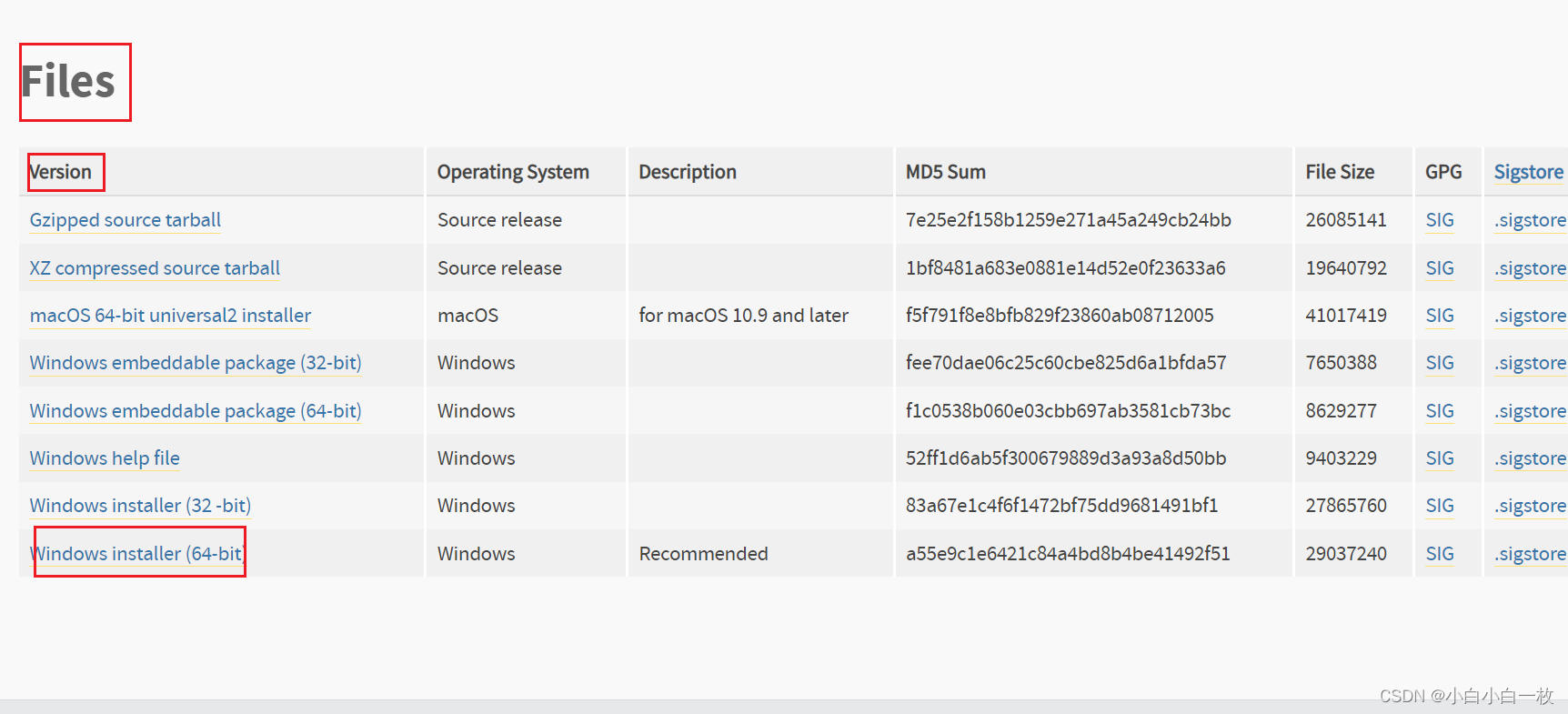Image resolution: width=1568 pixels, height=714 pixels.
Task: Click file size 9403229
Action: pos(1342,458)
